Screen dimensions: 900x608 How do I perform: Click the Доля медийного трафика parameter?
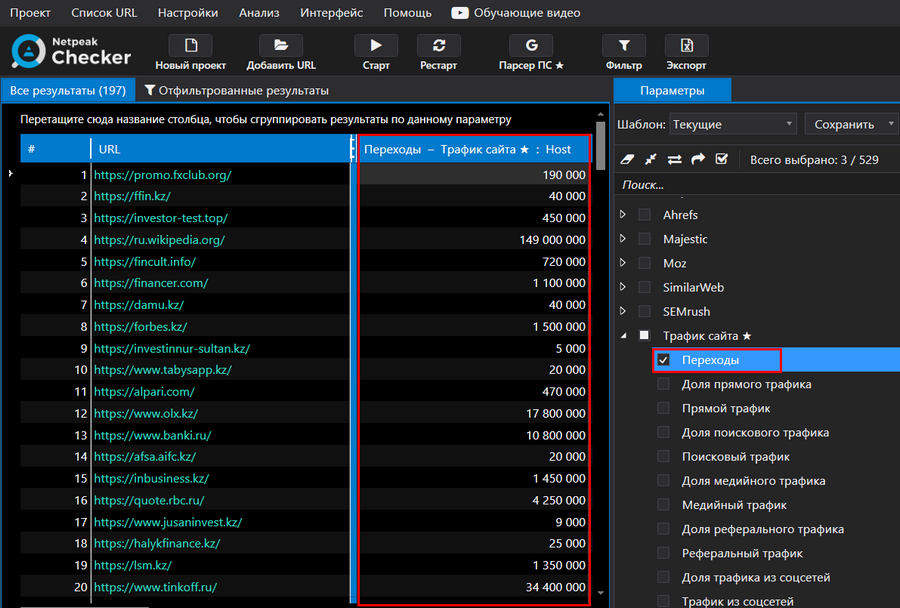point(753,481)
